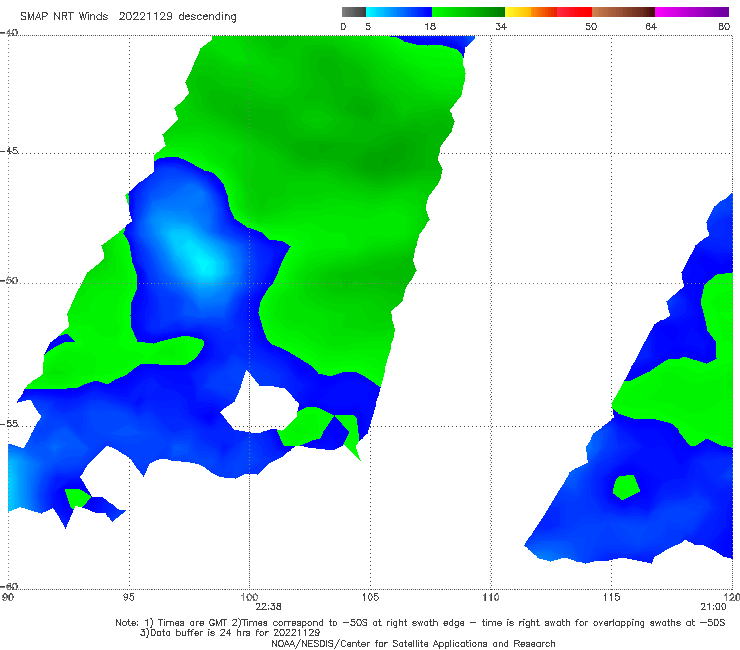Image resolution: width=740 pixels, height=650 pixels.
Task: Click the small green pentagon in the right swath
Action: pyautogui.click(x=626, y=487)
